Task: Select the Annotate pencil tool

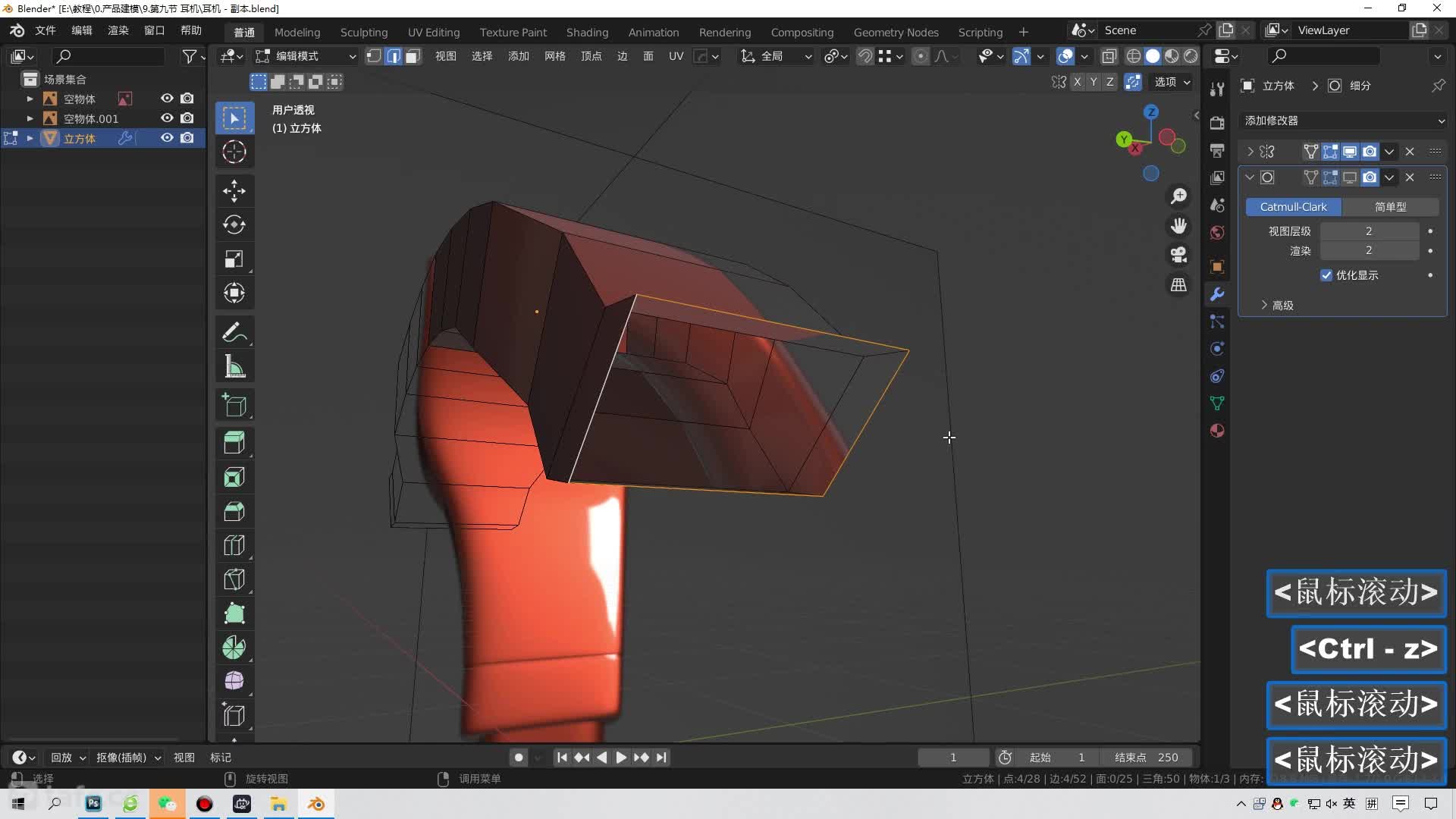Action: pos(234,332)
